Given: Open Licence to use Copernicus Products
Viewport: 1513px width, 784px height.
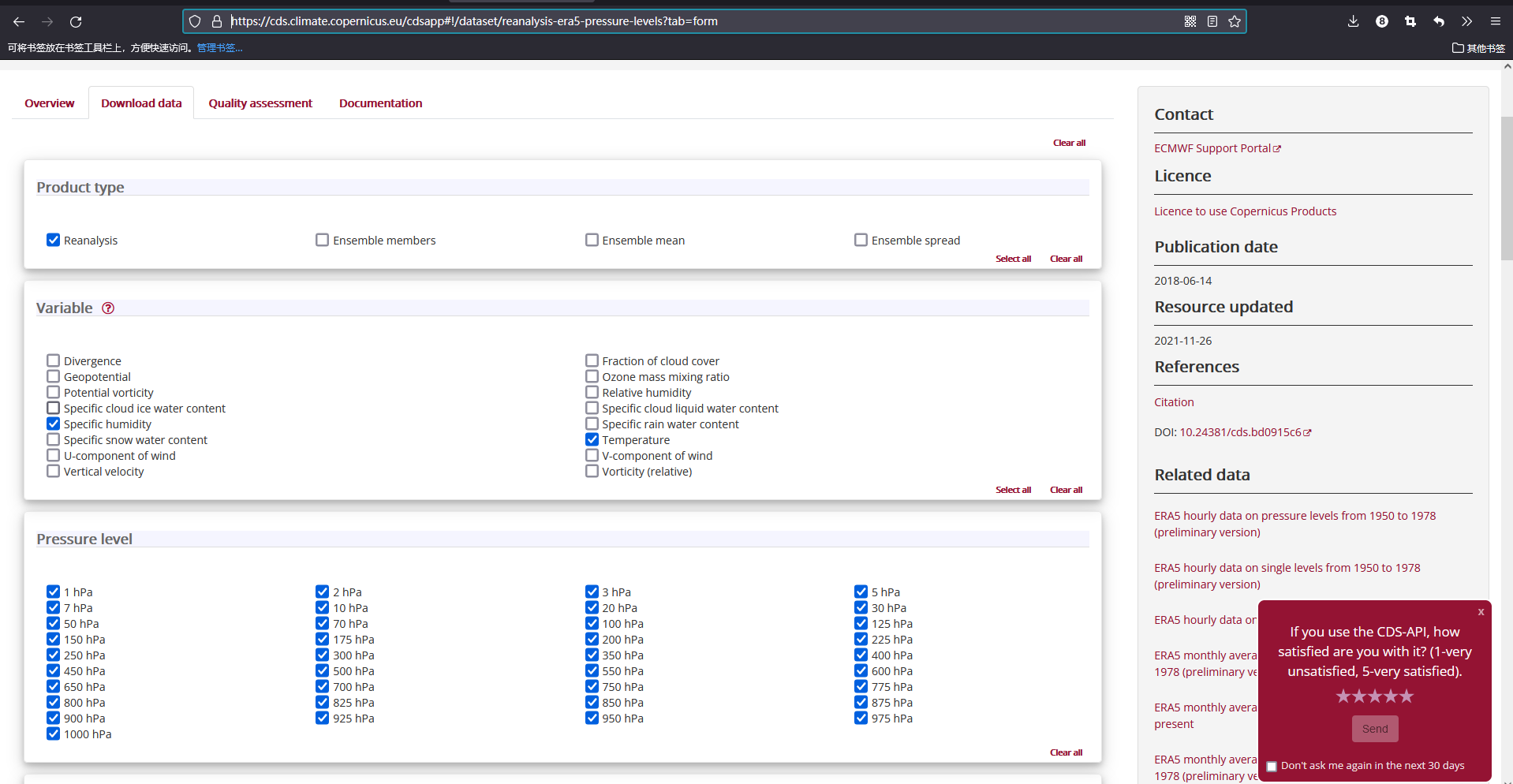Looking at the screenshot, I should [1245, 211].
